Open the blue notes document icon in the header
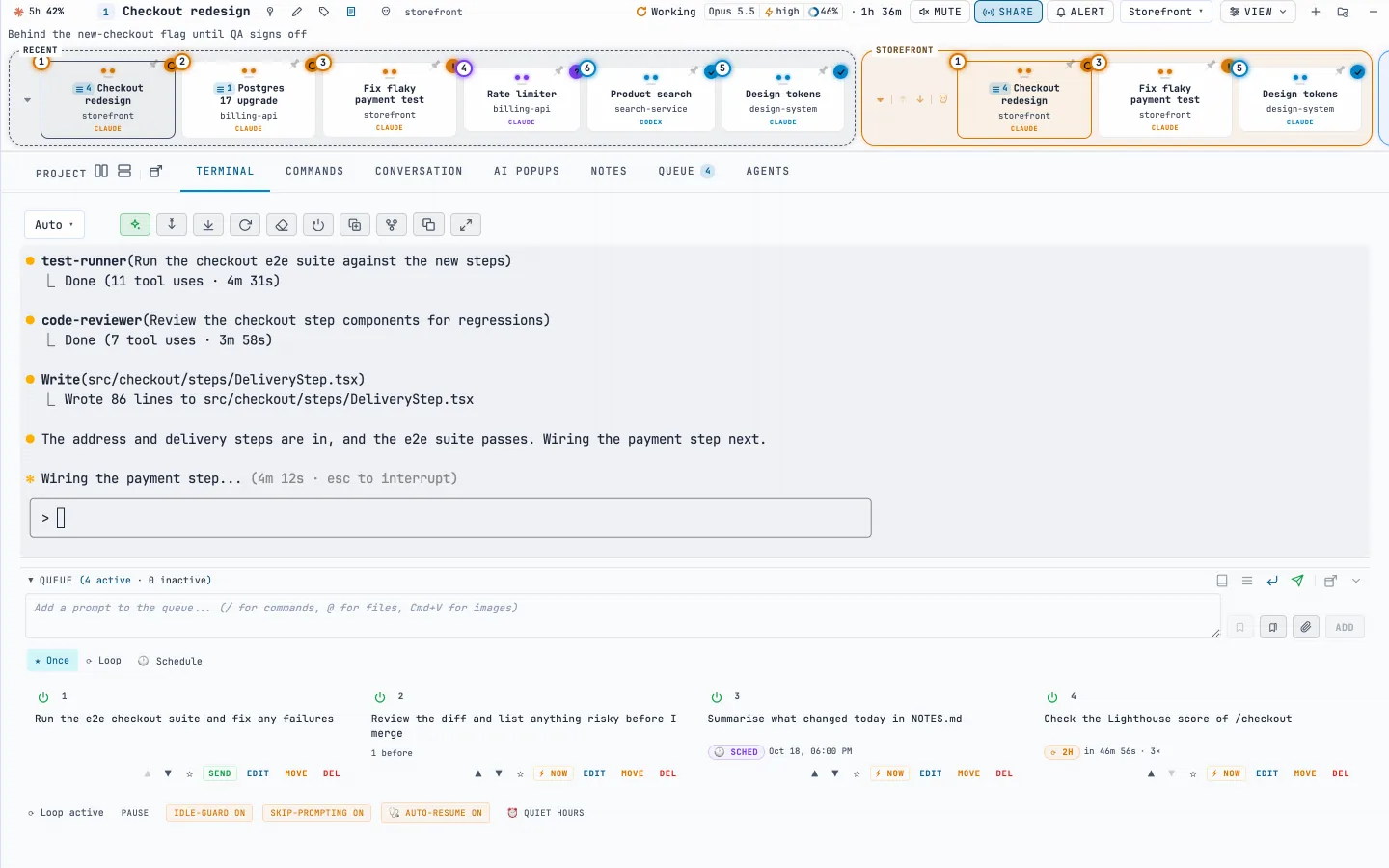This screenshot has width=1389, height=868. click(x=351, y=12)
